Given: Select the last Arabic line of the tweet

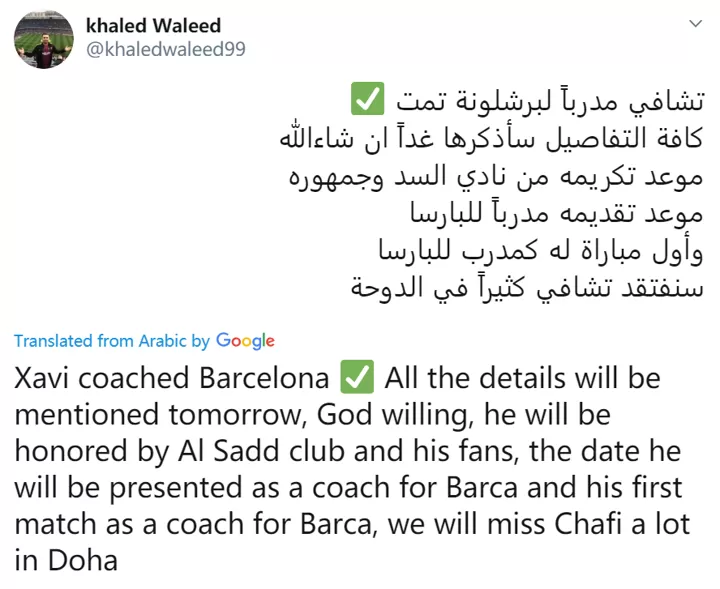Looking at the screenshot, I should pyautogui.click(x=527, y=287).
